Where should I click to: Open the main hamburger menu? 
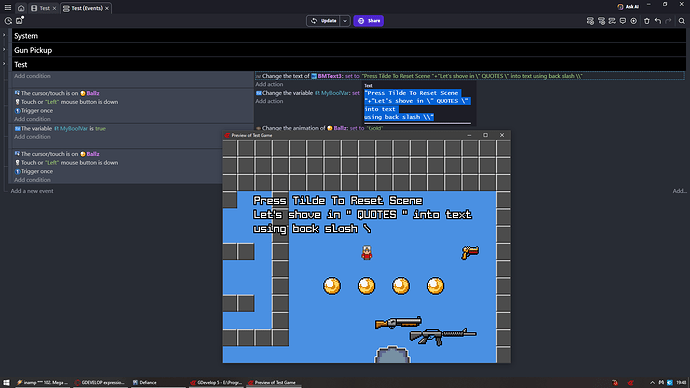(x=8, y=8)
